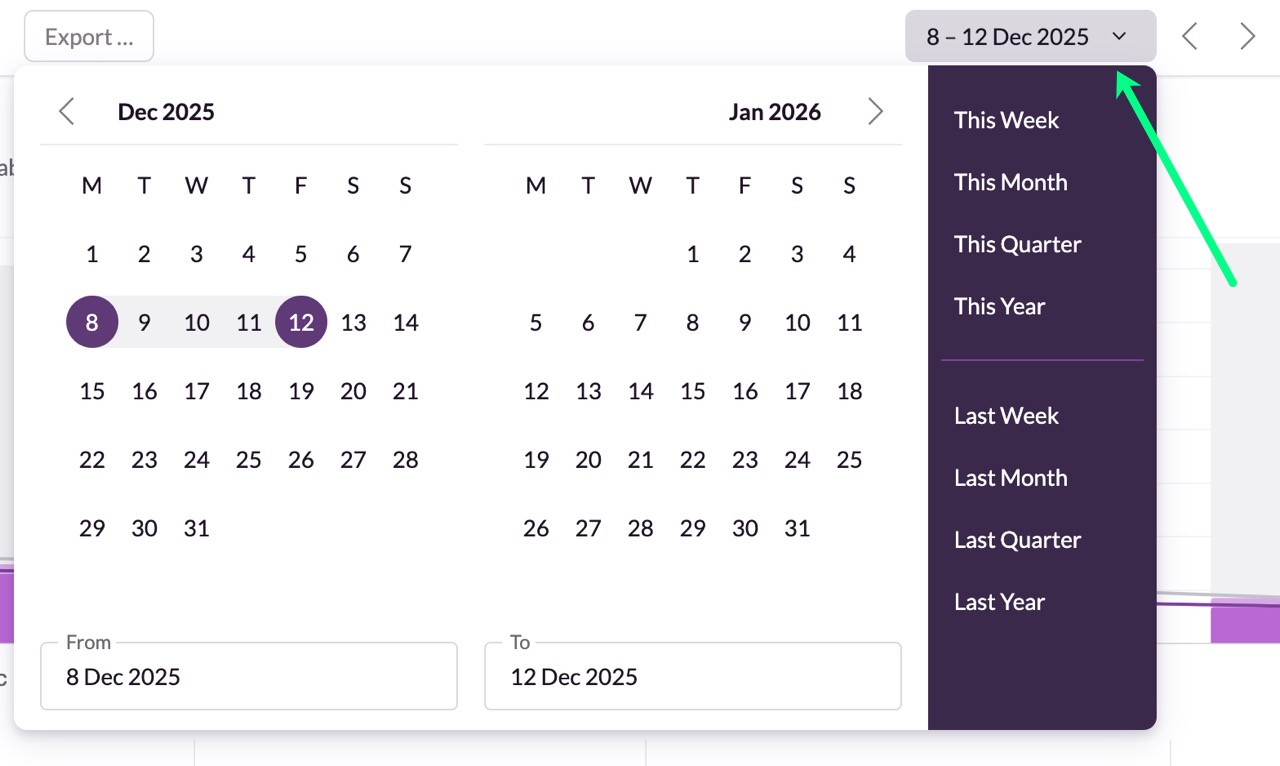The height and width of the screenshot is (766, 1280).
Task: Select December 8 start date
Action: click(x=92, y=322)
